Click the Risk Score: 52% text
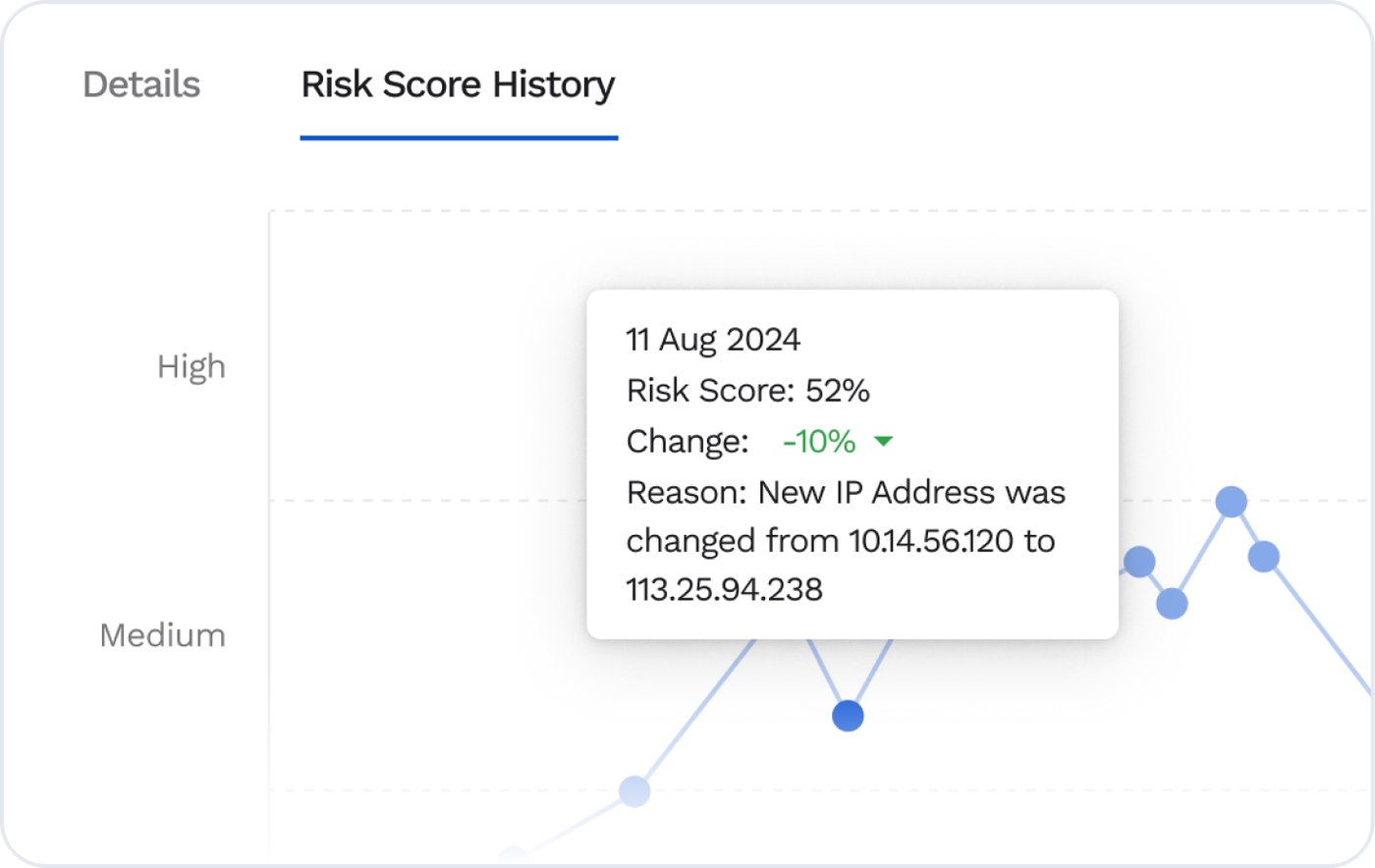This screenshot has width=1375, height=868. pos(748,391)
